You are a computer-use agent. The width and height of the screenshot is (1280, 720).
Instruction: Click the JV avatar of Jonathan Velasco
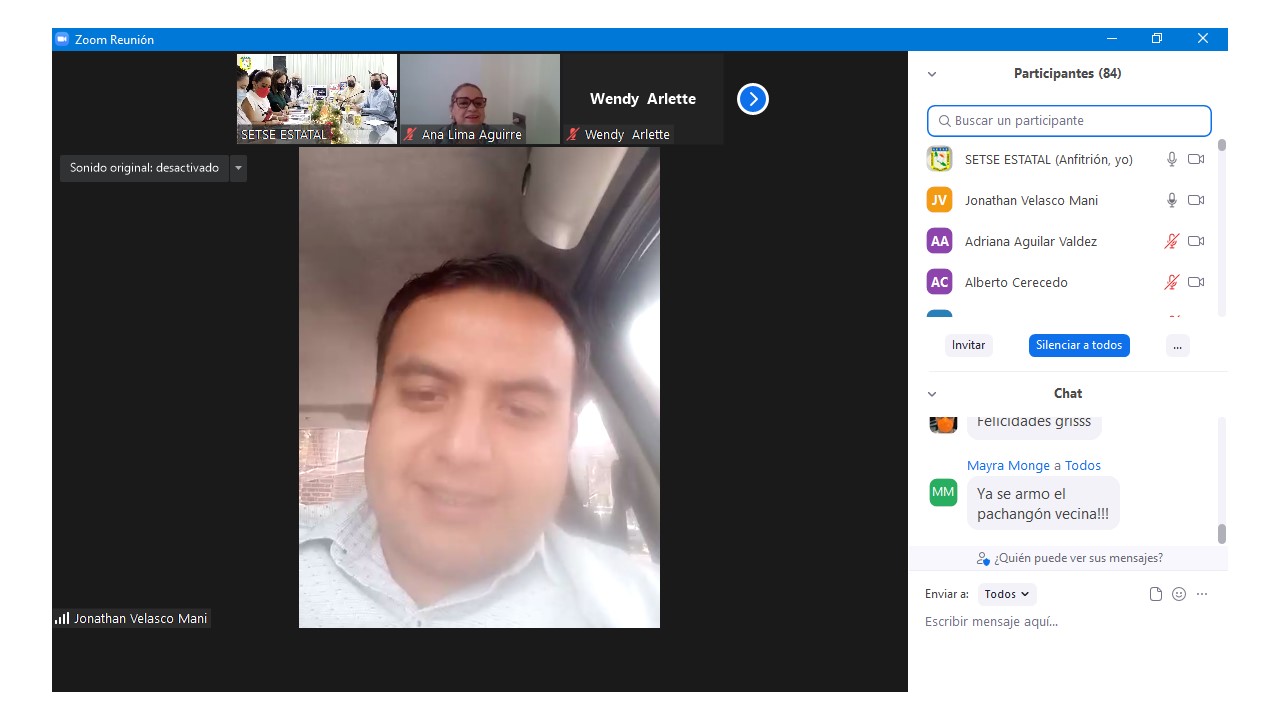pyautogui.click(x=939, y=200)
